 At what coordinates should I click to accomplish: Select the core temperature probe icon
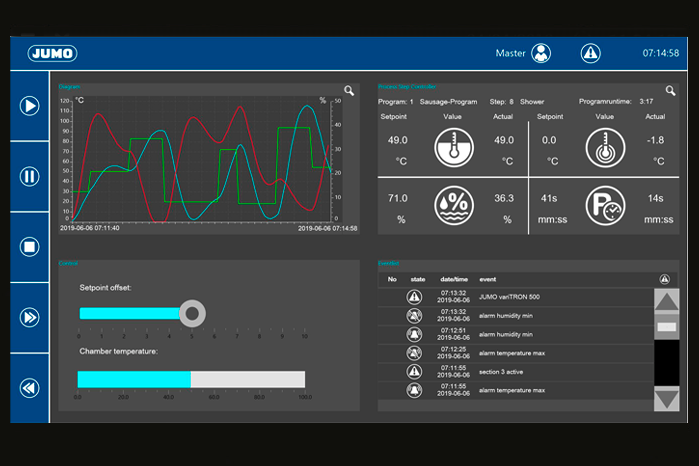coord(605,148)
